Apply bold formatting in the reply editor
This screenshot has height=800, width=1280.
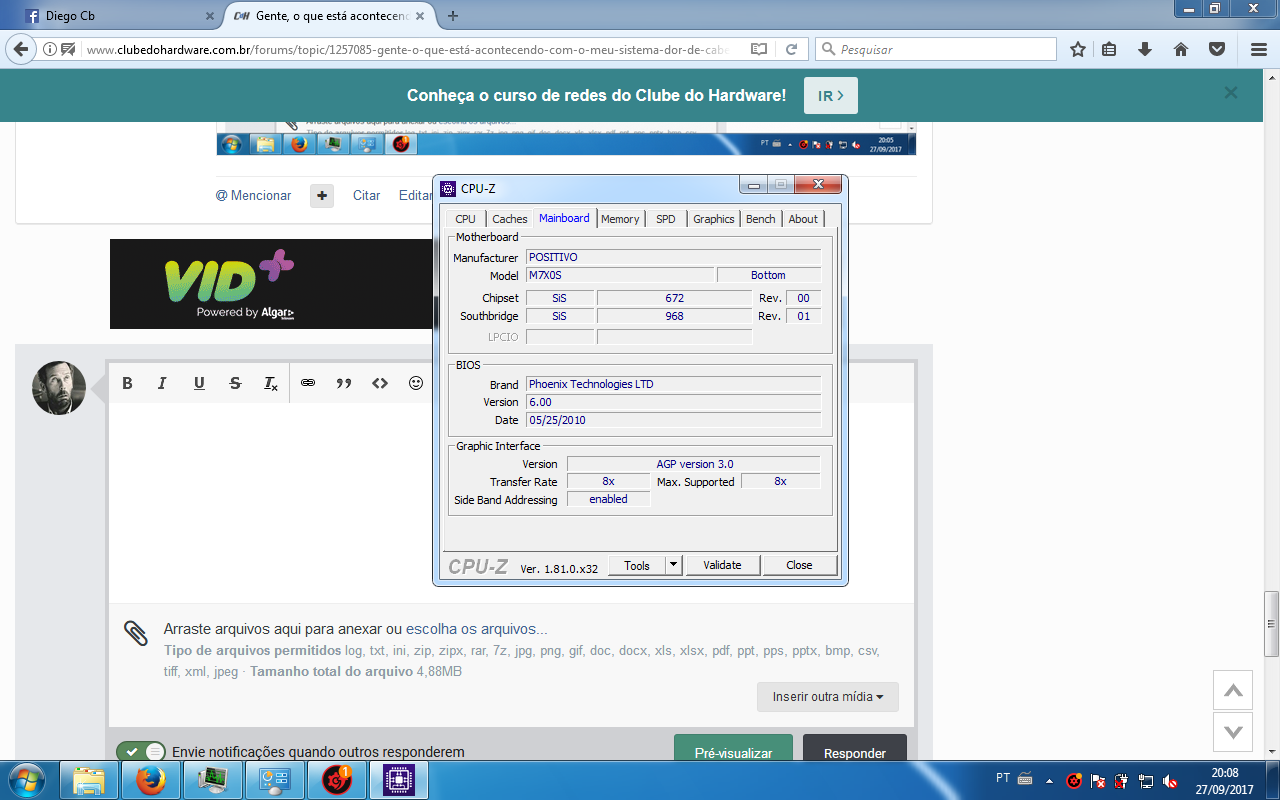[x=128, y=383]
